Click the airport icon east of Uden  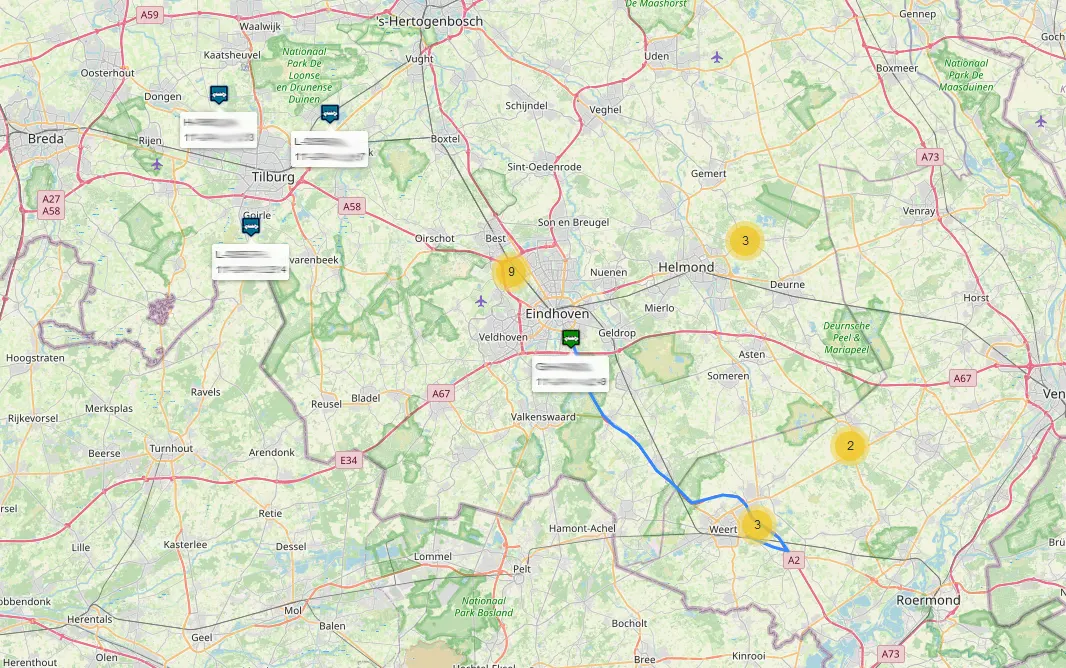point(717,57)
